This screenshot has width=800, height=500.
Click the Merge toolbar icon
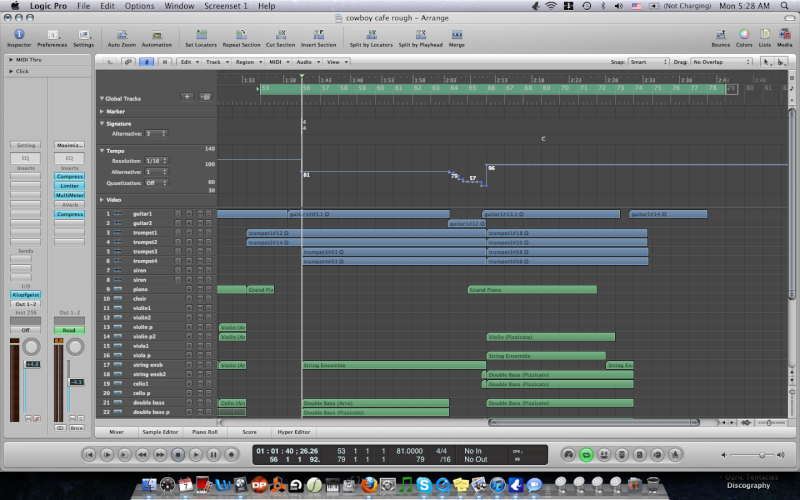point(457,35)
